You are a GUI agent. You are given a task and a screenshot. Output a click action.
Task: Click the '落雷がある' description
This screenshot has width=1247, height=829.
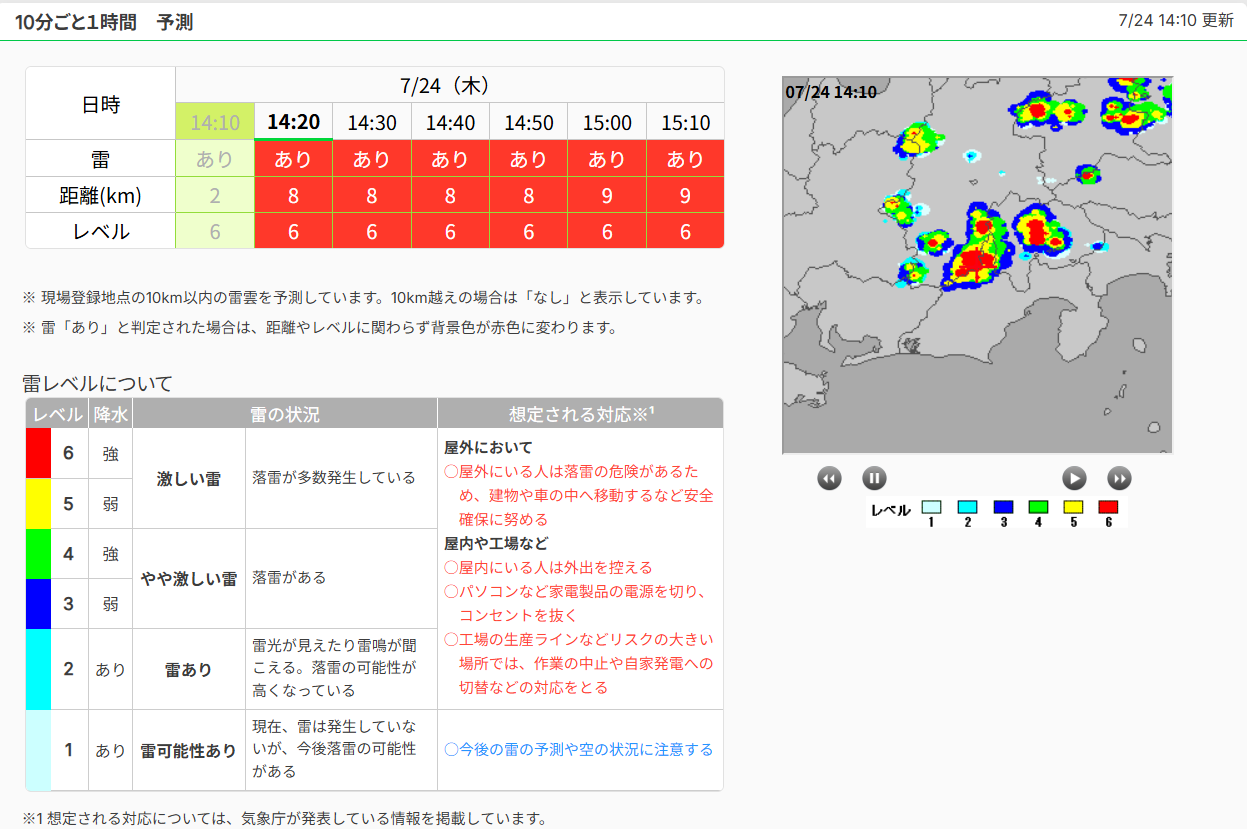(x=290, y=578)
